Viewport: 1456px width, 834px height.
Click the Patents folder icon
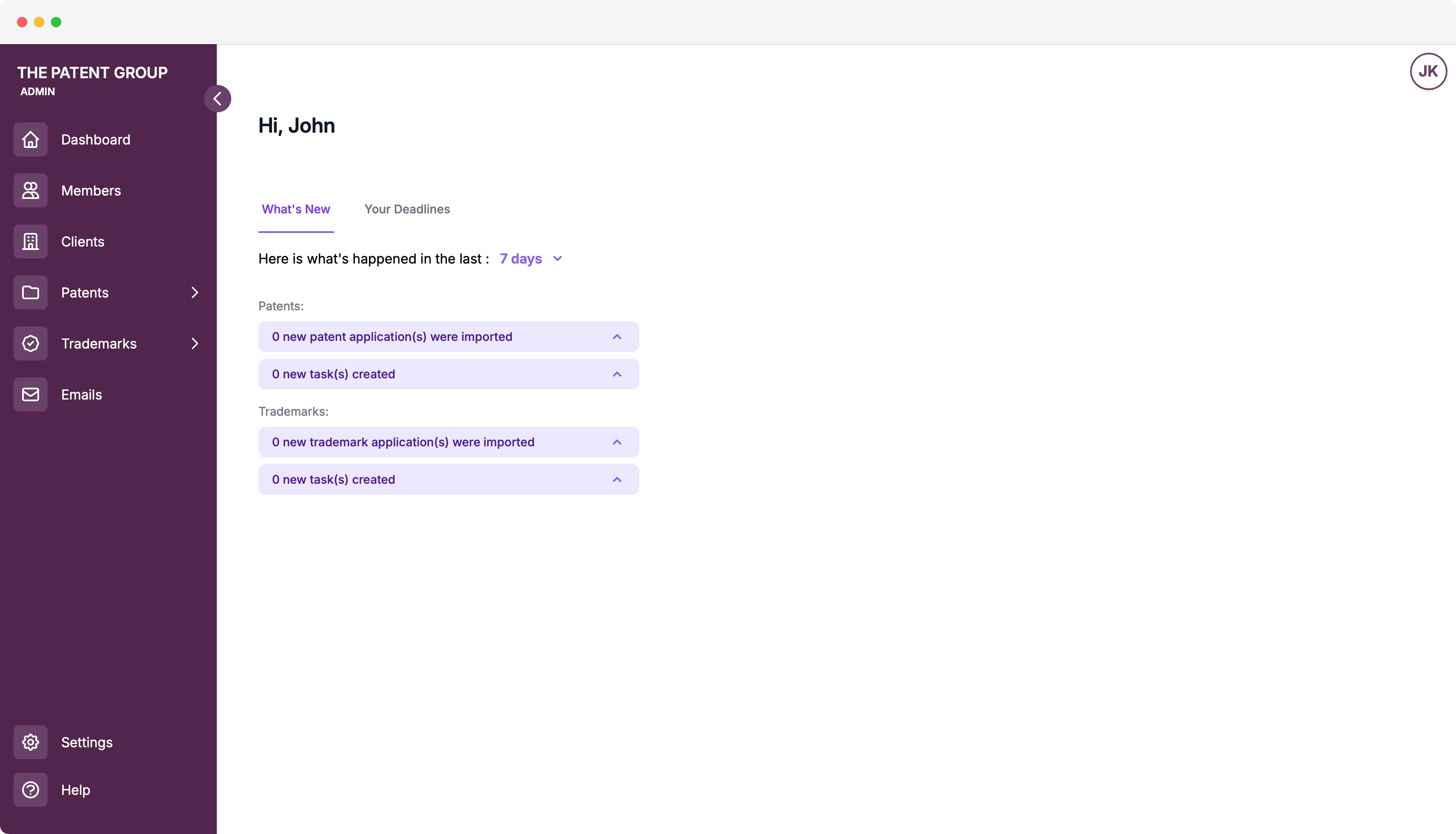click(x=30, y=293)
